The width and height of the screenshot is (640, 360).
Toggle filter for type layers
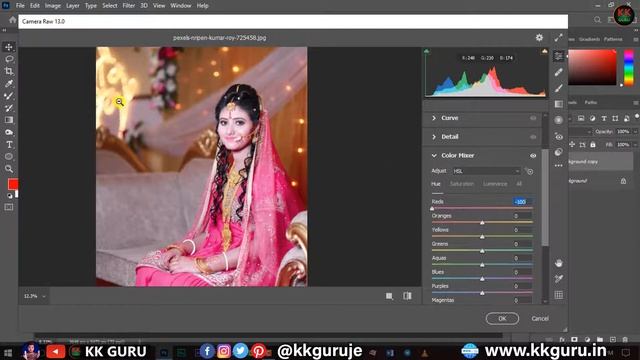tap(604, 118)
